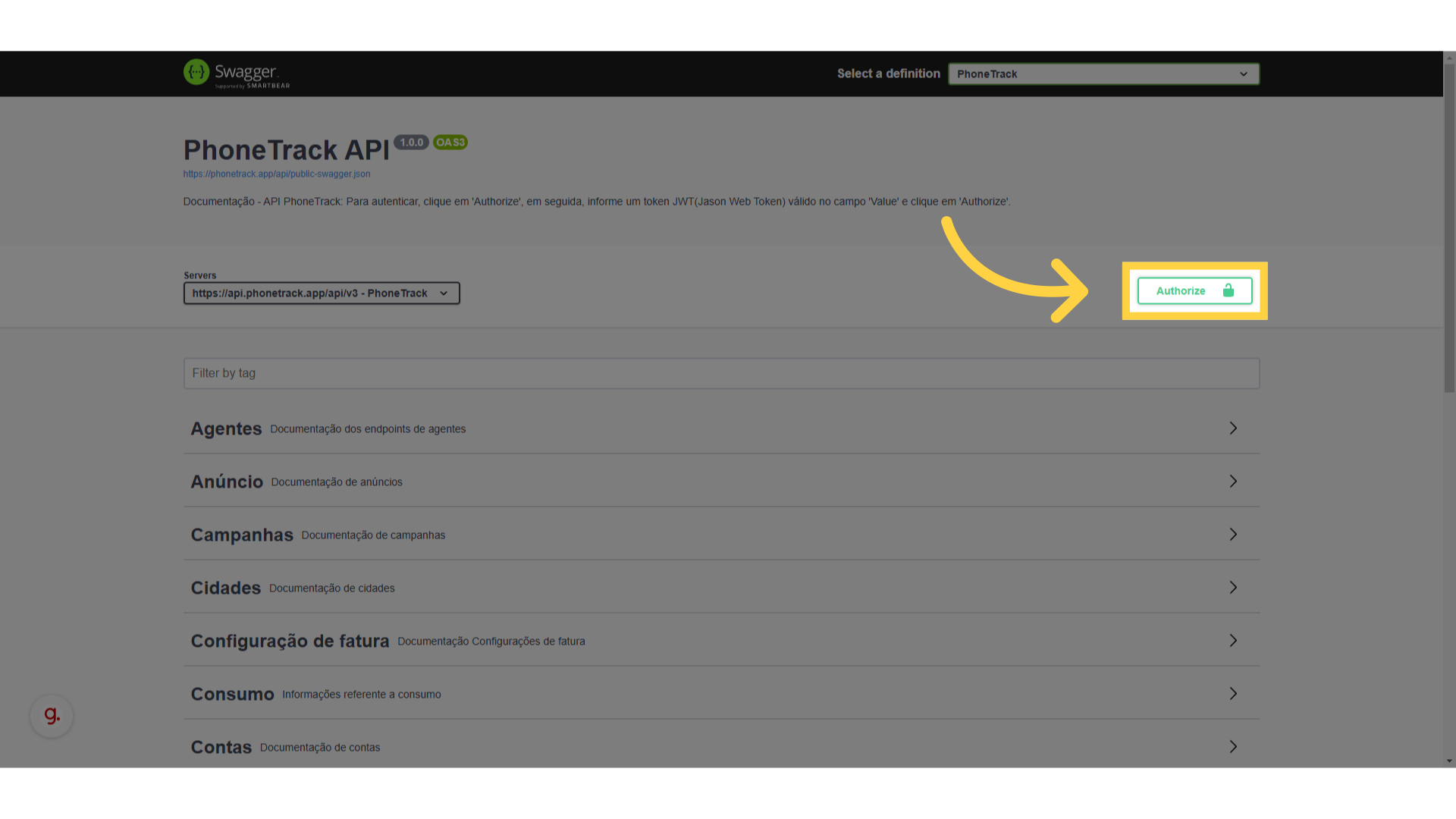Click the Campanhas tag heading
This screenshot has width=1456, height=819.
(x=242, y=535)
